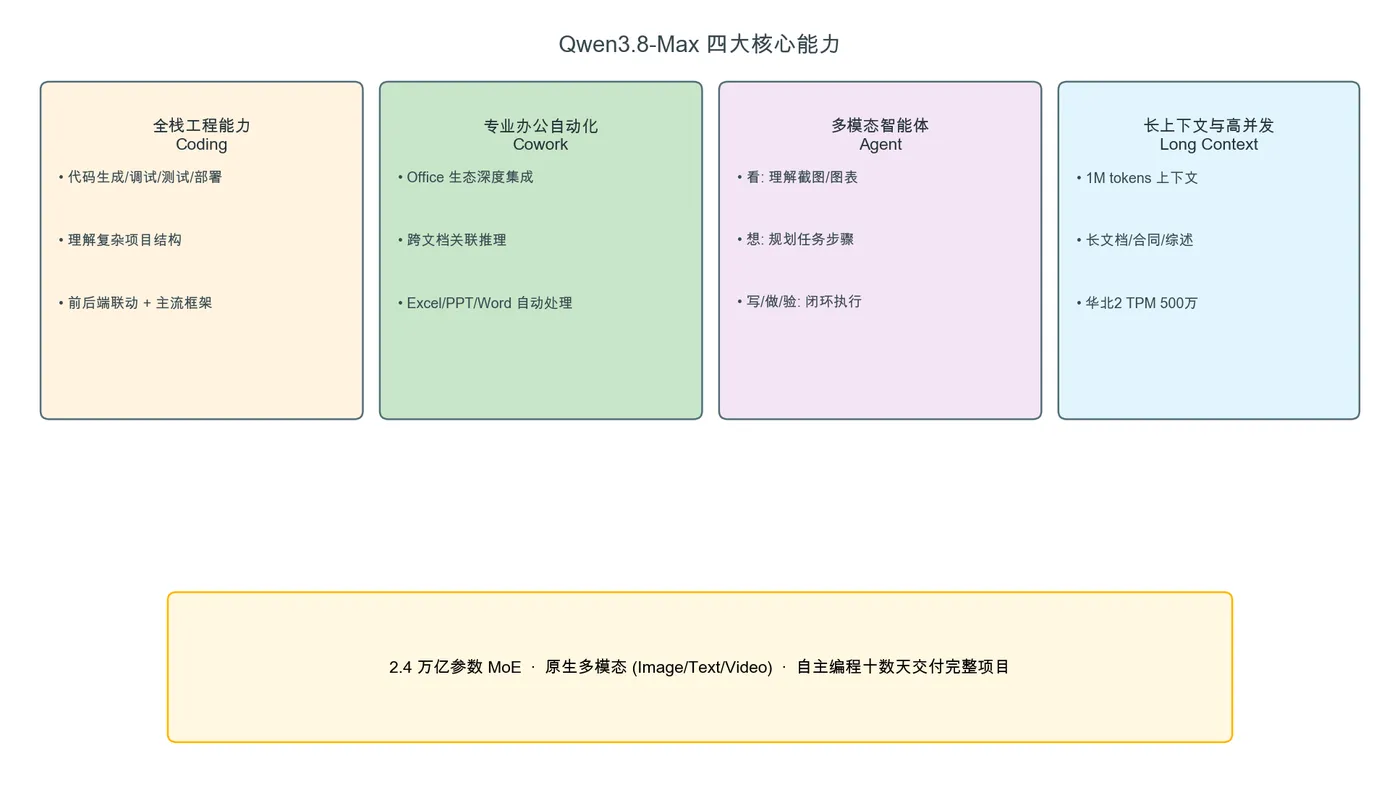
Task: Select the 'Cowork' subtitle
Action: 540,144
